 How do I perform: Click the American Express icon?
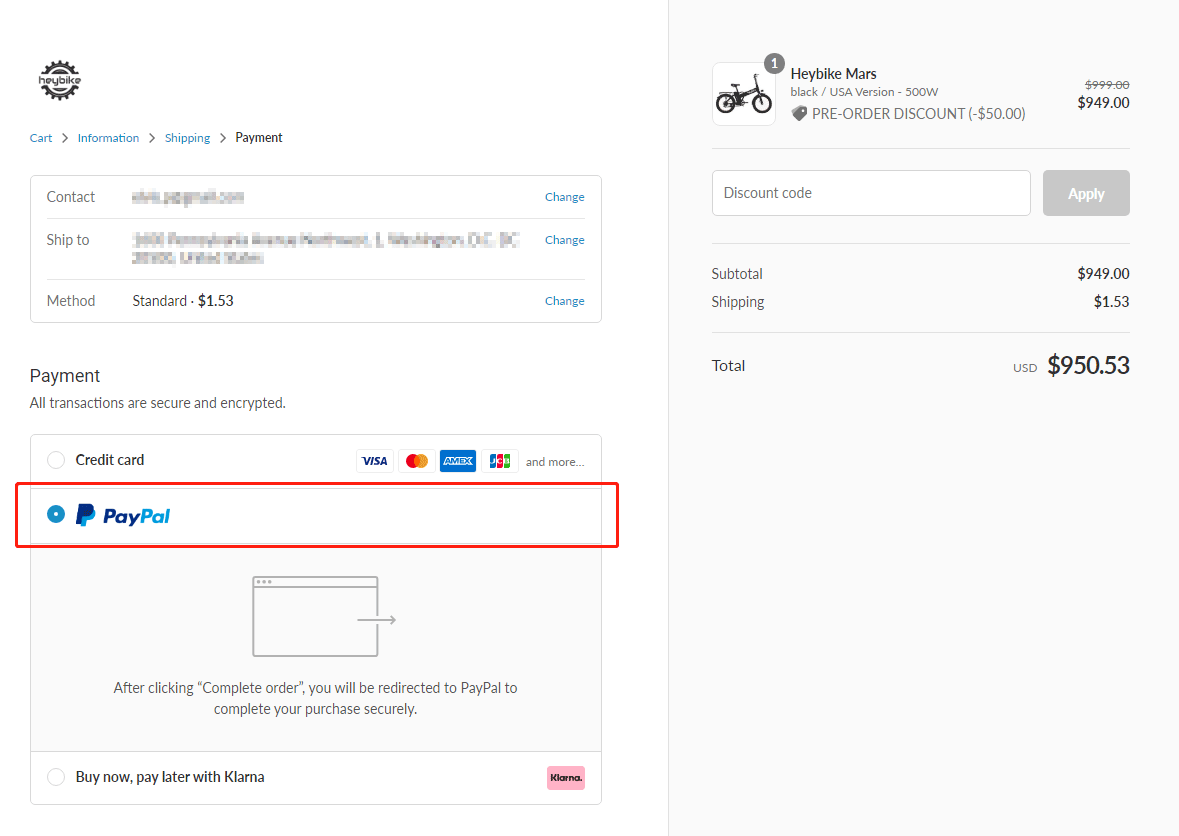(458, 461)
